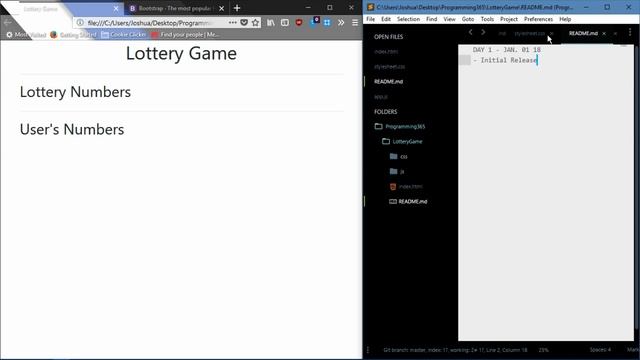Screen dimensions: 640x360
Task: Click the 'DAY 1 - JAN. 01 18' line
Action: point(507,50)
